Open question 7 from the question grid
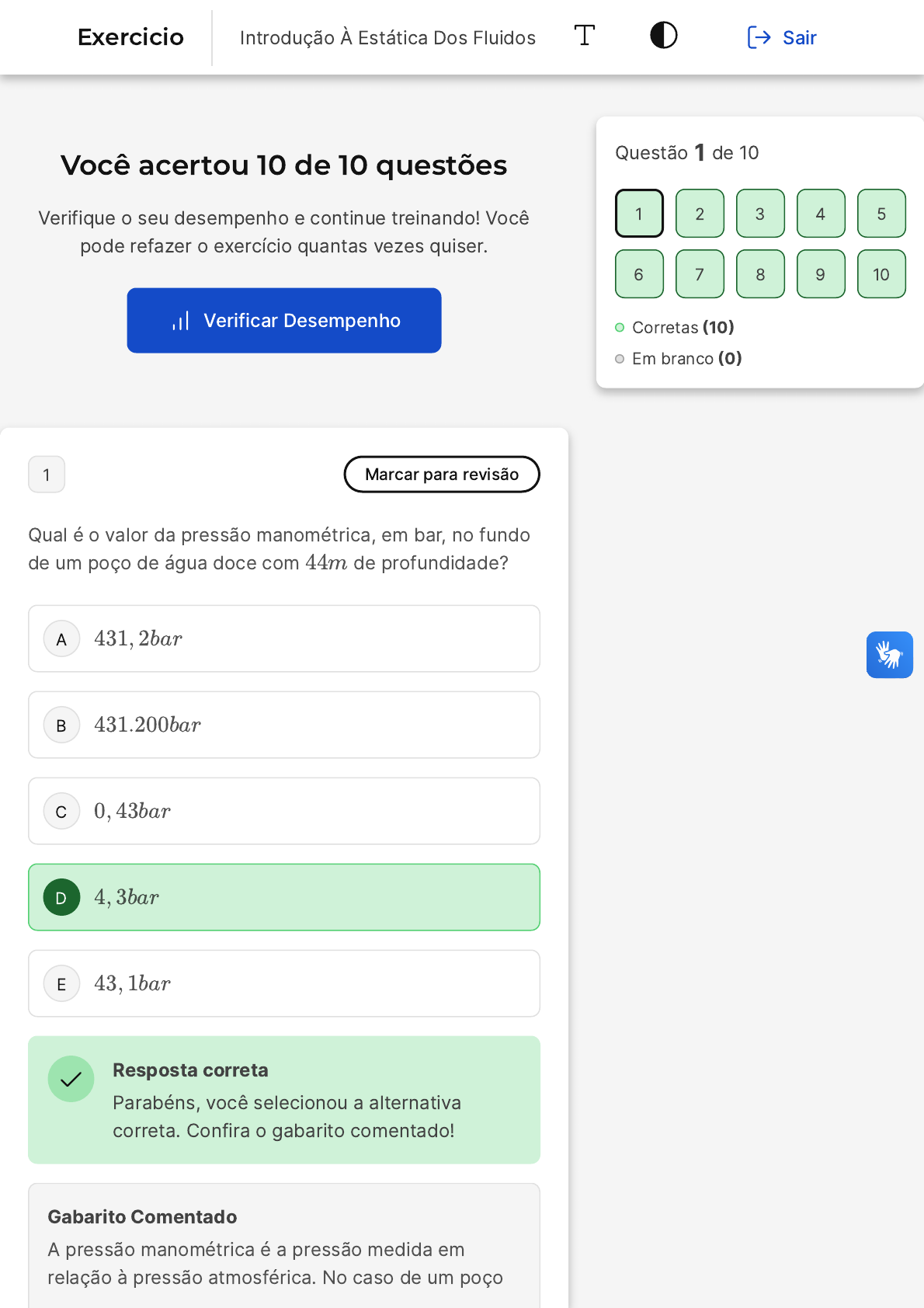The image size is (924, 1308). [x=700, y=274]
